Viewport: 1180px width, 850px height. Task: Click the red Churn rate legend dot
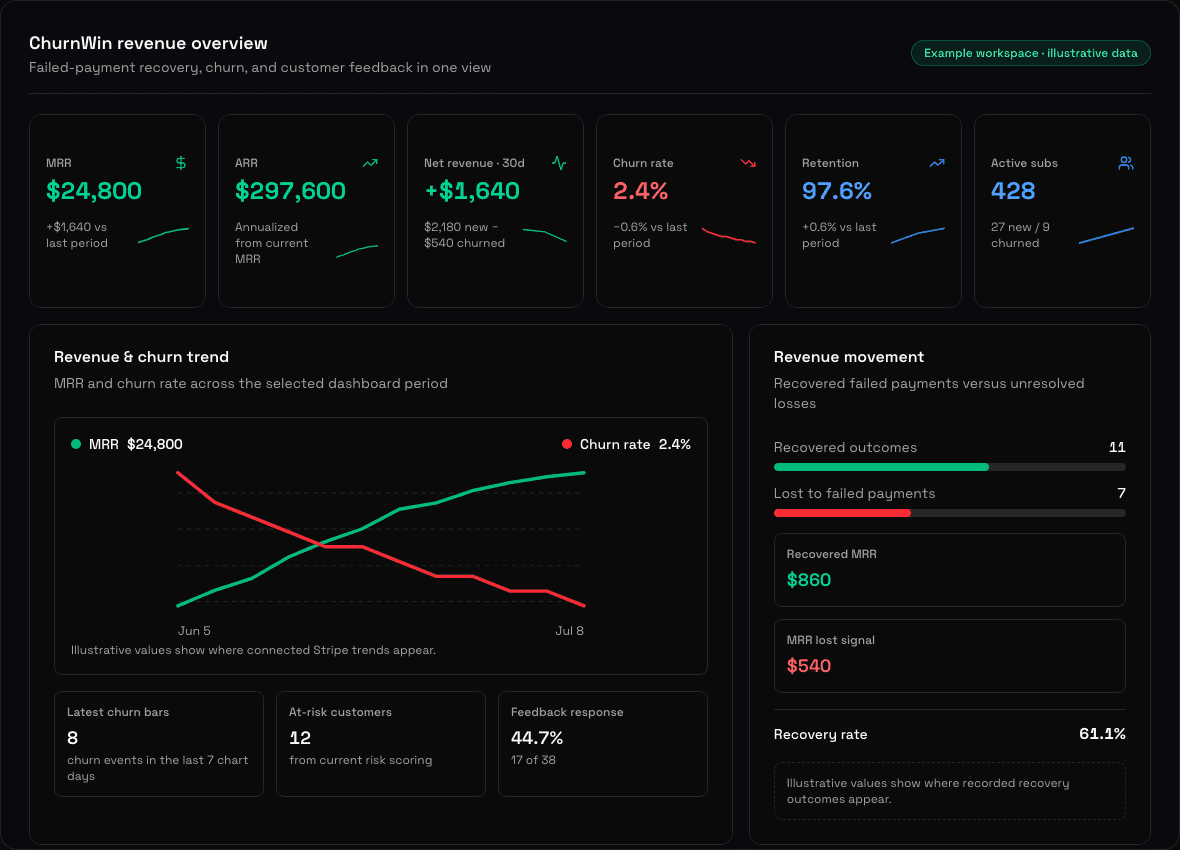coord(567,444)
